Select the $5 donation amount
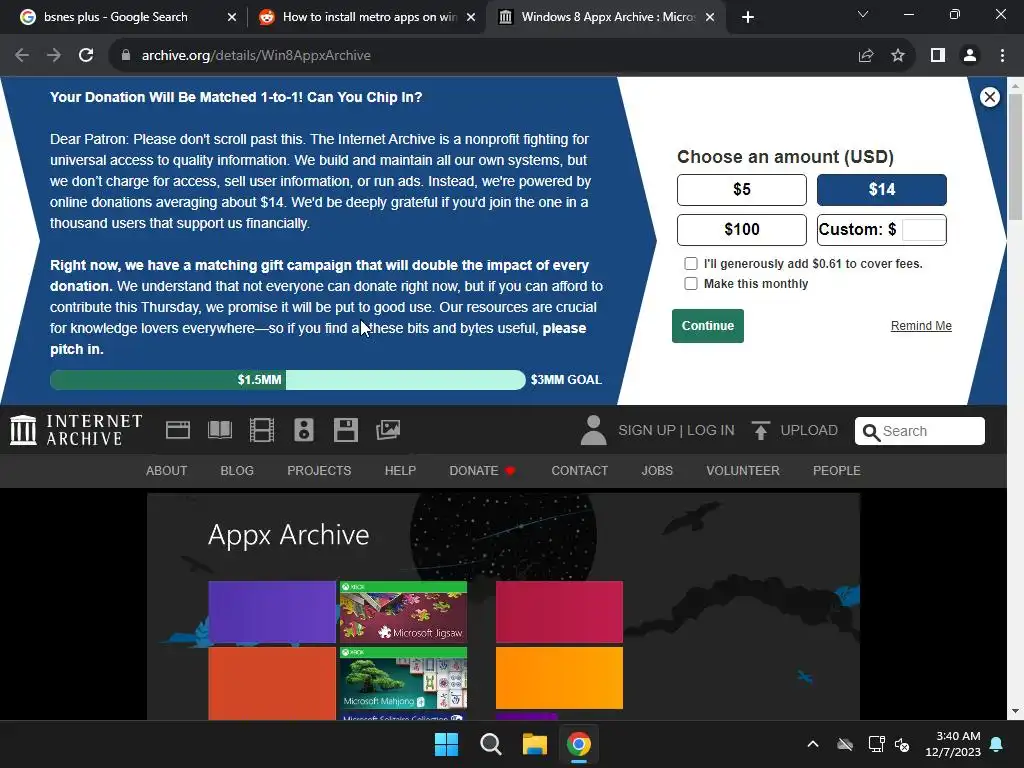The image size is (1024, 768). (742, 190)
